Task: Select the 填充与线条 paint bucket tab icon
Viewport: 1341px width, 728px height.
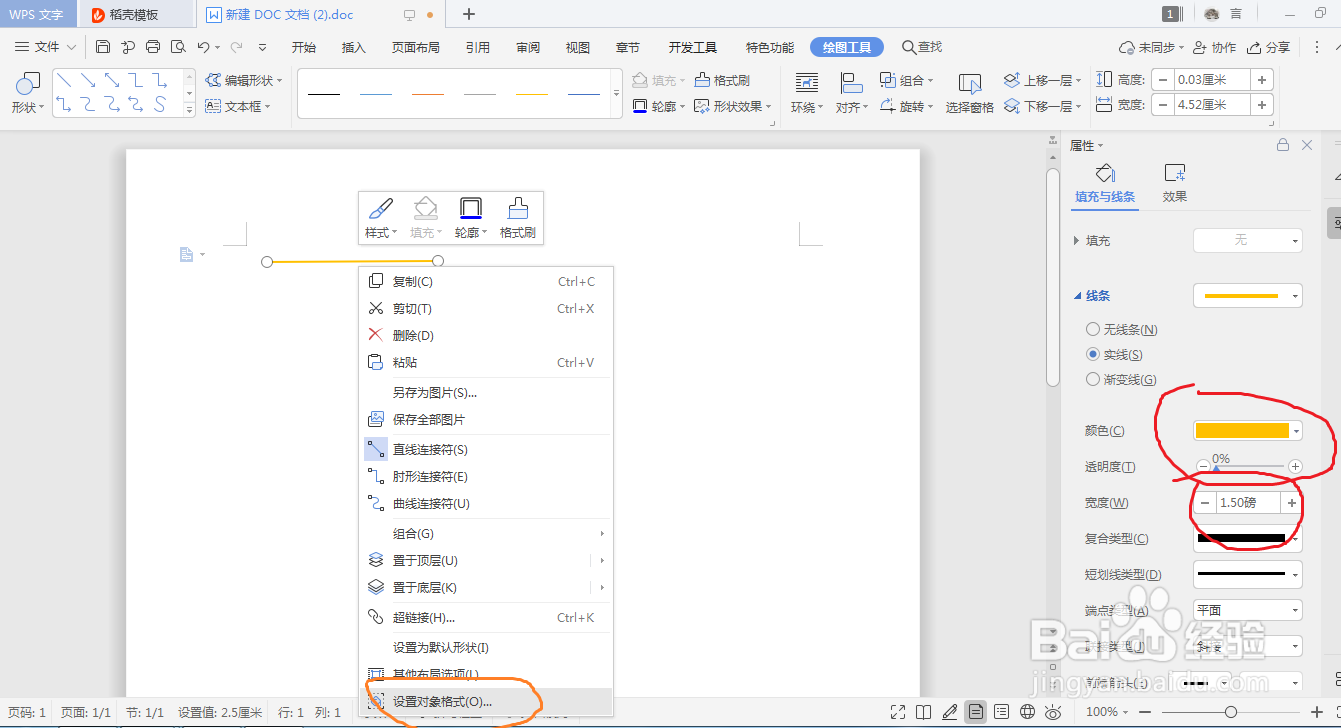Action: [1105, 173]
